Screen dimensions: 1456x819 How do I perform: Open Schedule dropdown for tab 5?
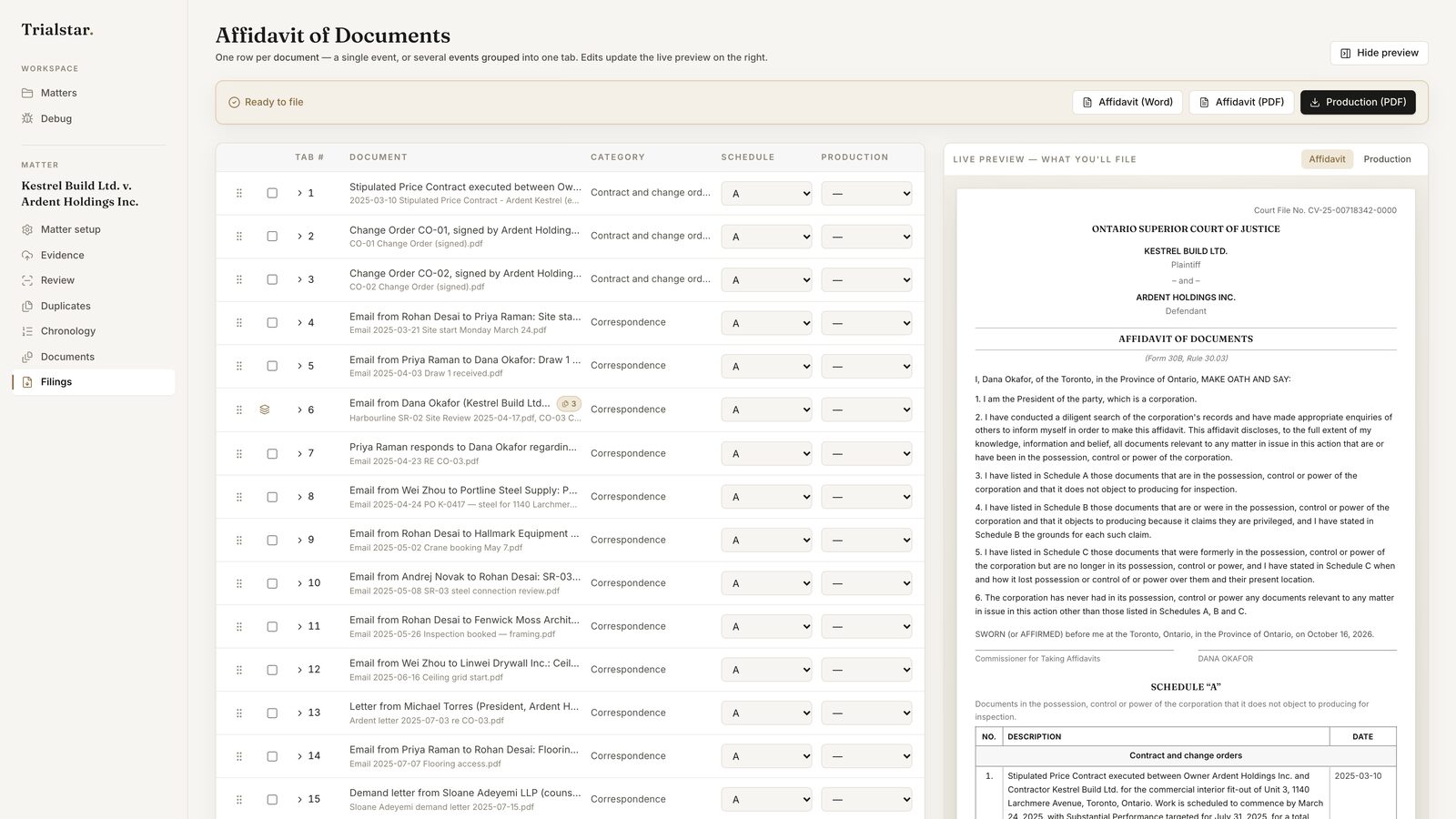pyautogui.click(x=766, y=366)
